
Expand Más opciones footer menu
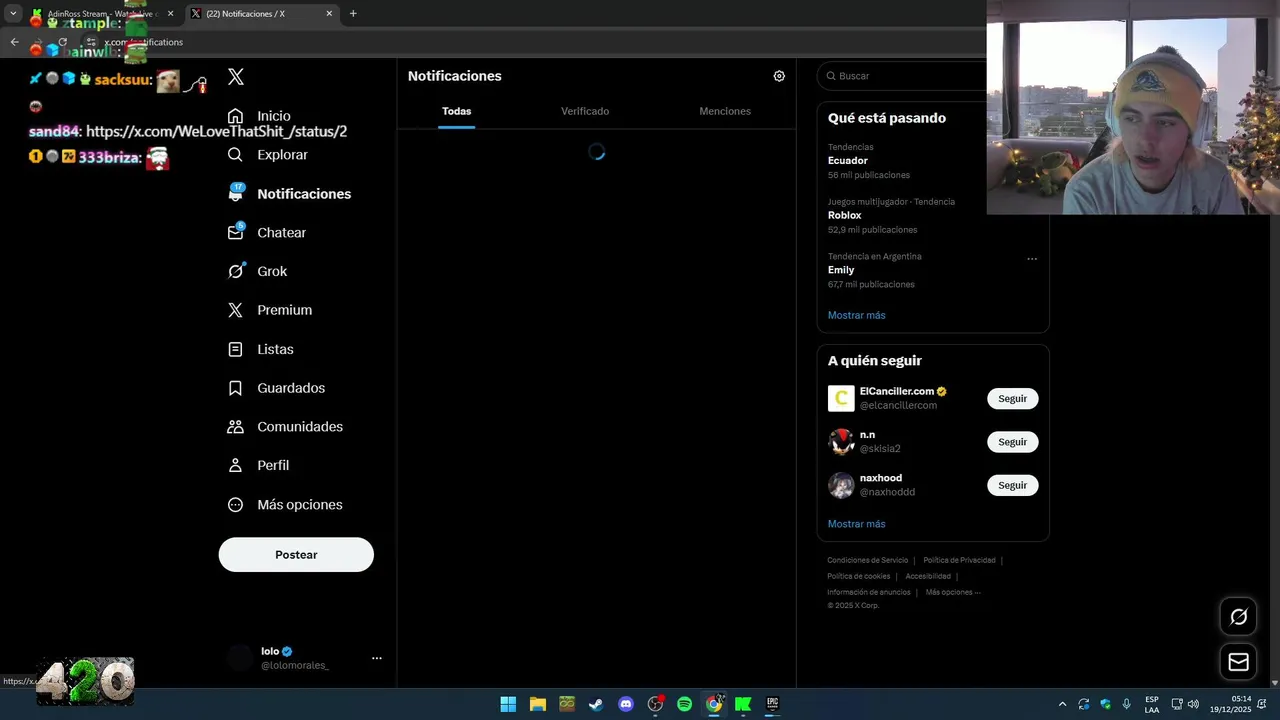952,592
